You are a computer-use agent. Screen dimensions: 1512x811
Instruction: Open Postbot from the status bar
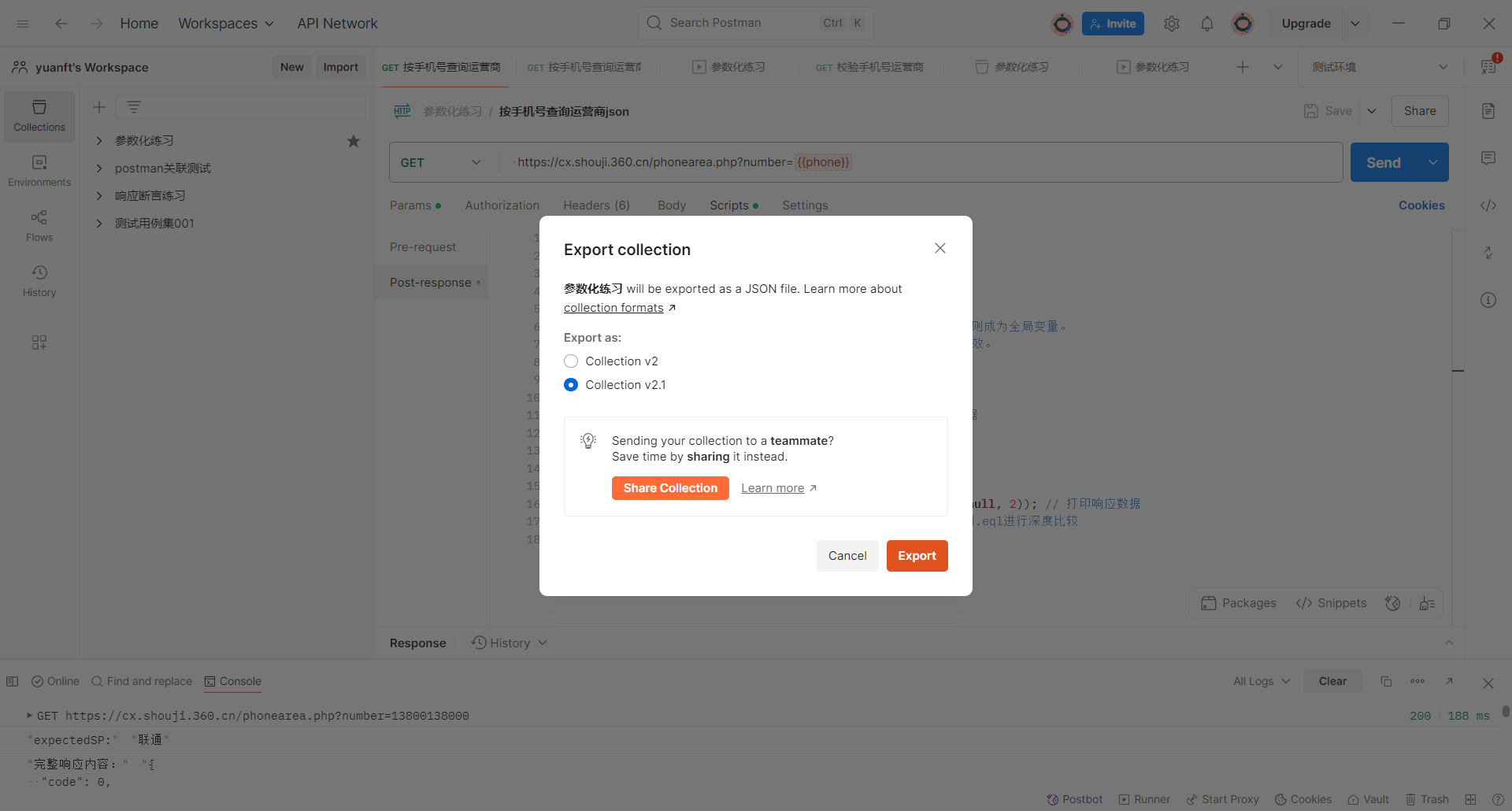point(1074,799)
